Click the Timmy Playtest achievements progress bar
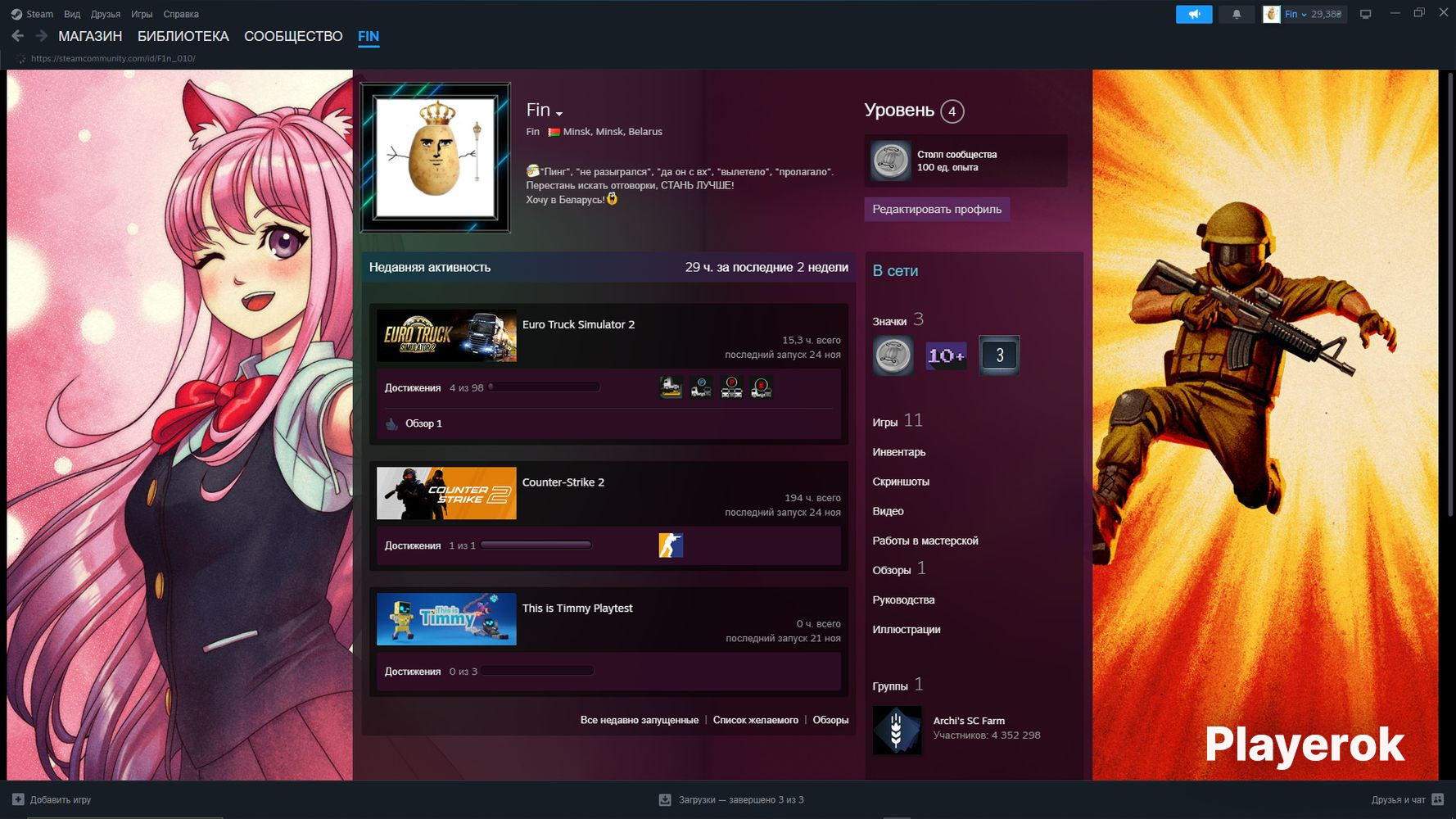This screenshot has height=819, width=1456. pyautogui.click(x=538, y=671)
